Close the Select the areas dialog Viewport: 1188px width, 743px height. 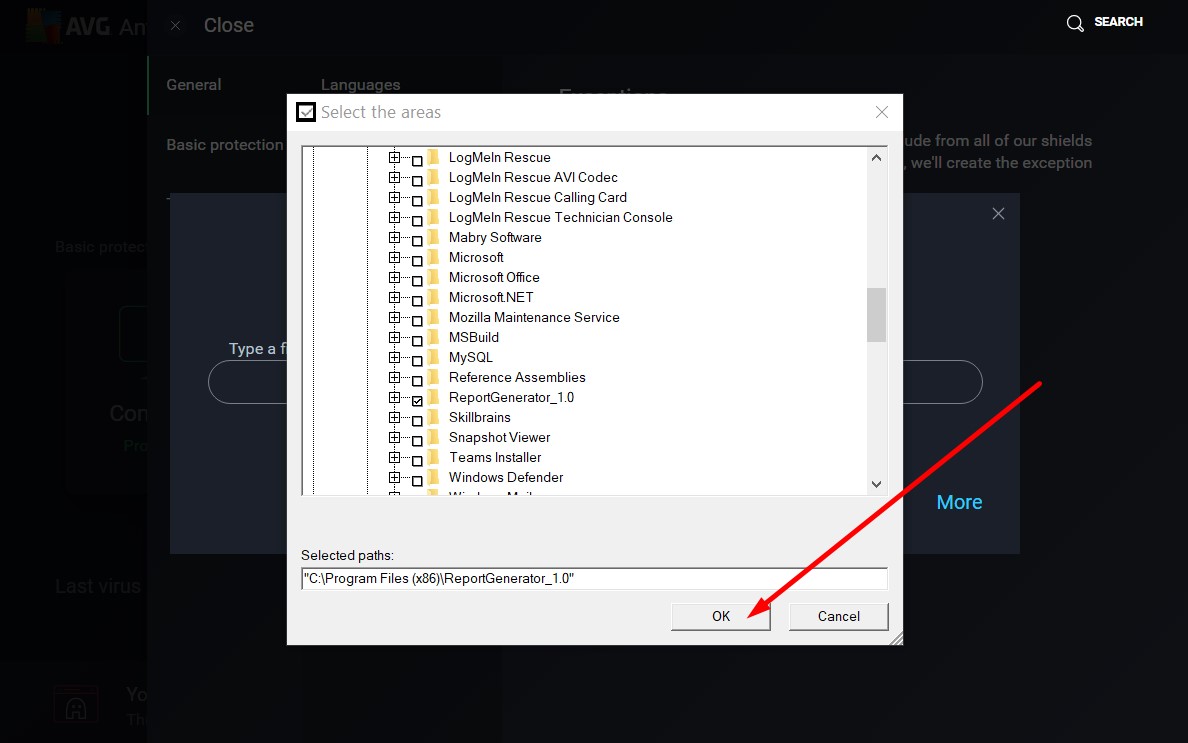coord(882,112)
